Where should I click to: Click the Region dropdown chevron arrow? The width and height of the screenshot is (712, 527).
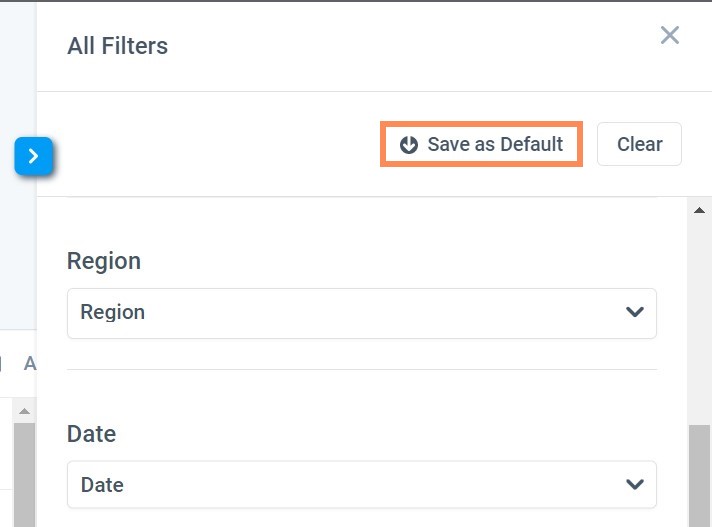634,312
